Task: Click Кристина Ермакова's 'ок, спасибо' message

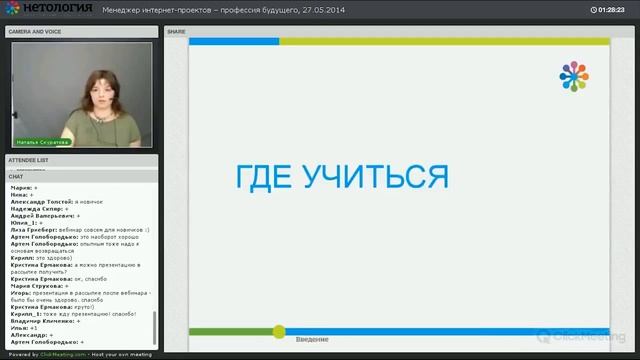Action: [59, 279]
